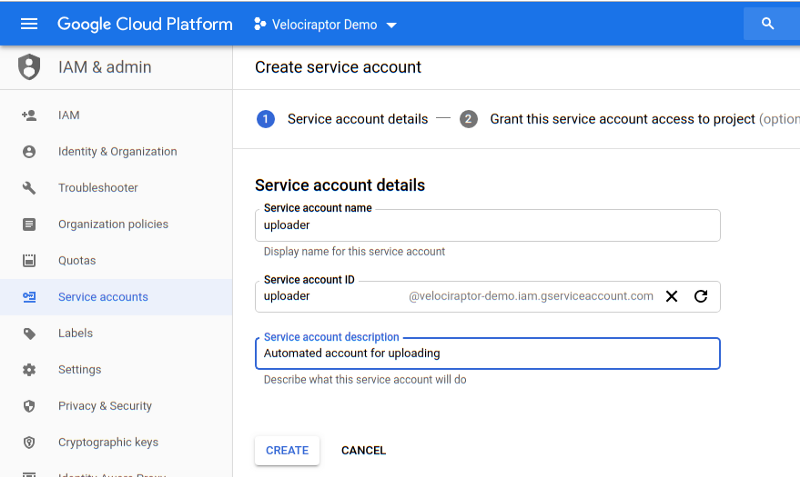The image size is (800, 477).
Task: Click the Settings gear icon in sidebar
Action: point(29,370)
